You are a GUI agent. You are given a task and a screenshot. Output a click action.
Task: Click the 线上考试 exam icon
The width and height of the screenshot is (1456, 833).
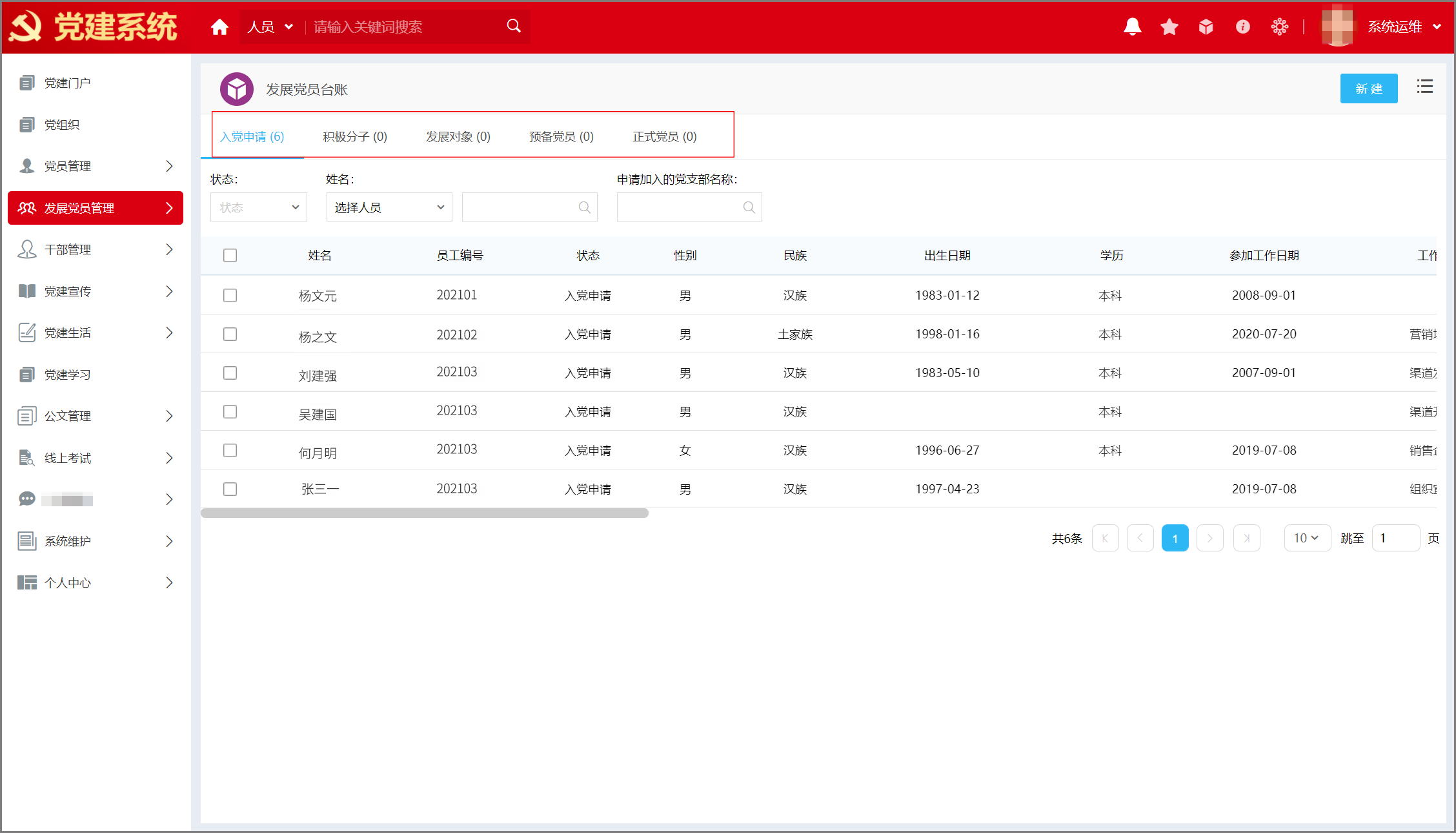tap(26, 458)
